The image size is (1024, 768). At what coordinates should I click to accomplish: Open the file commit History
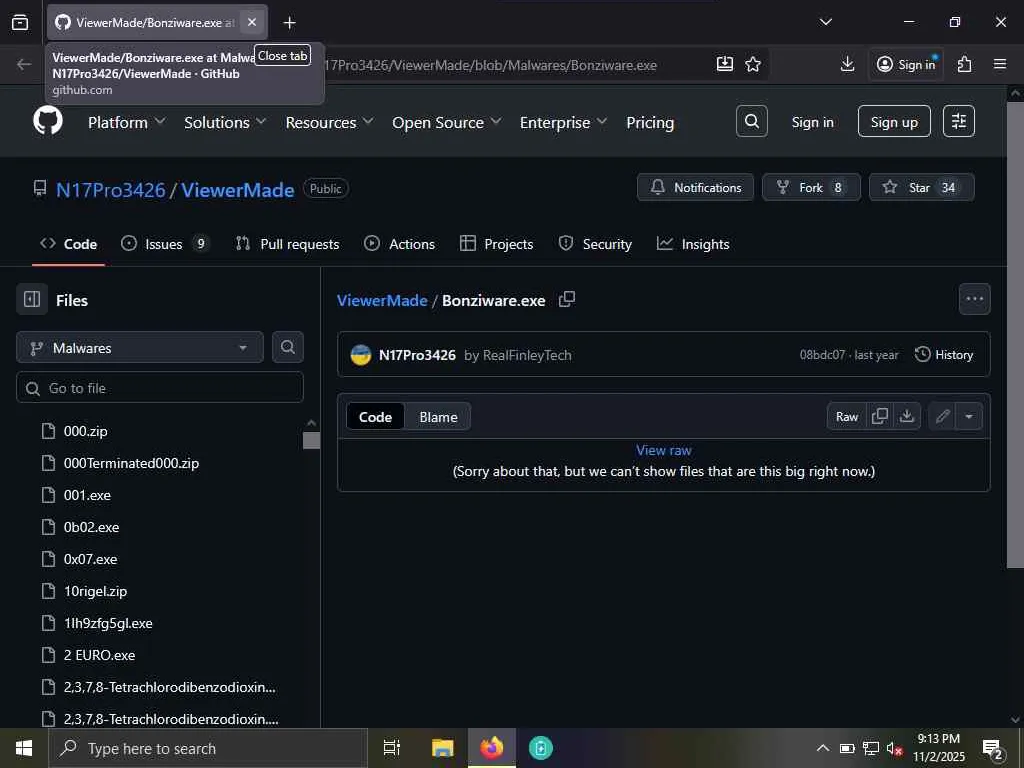pos(944,355)
